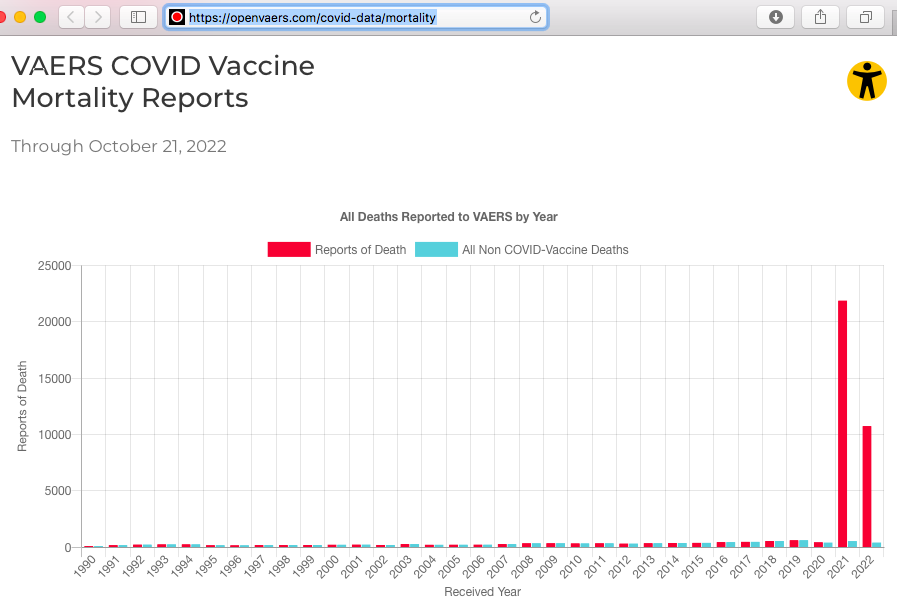Image resolution: width=897 pixels, height=604 pixels.
Task: Click the VAERS COVID Vaccine Mortality Reports heading
Action: coord(163,82)
